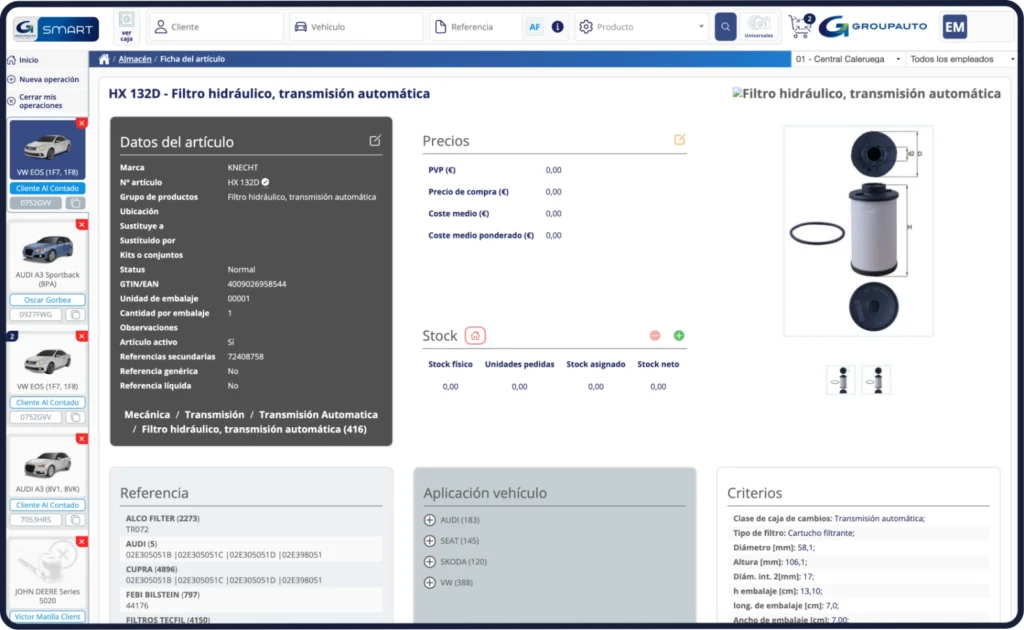This screenshot has width=1024, height=630.
Task: Copy icon beside plate 0927FWG
Action: (x=76, y=315)
